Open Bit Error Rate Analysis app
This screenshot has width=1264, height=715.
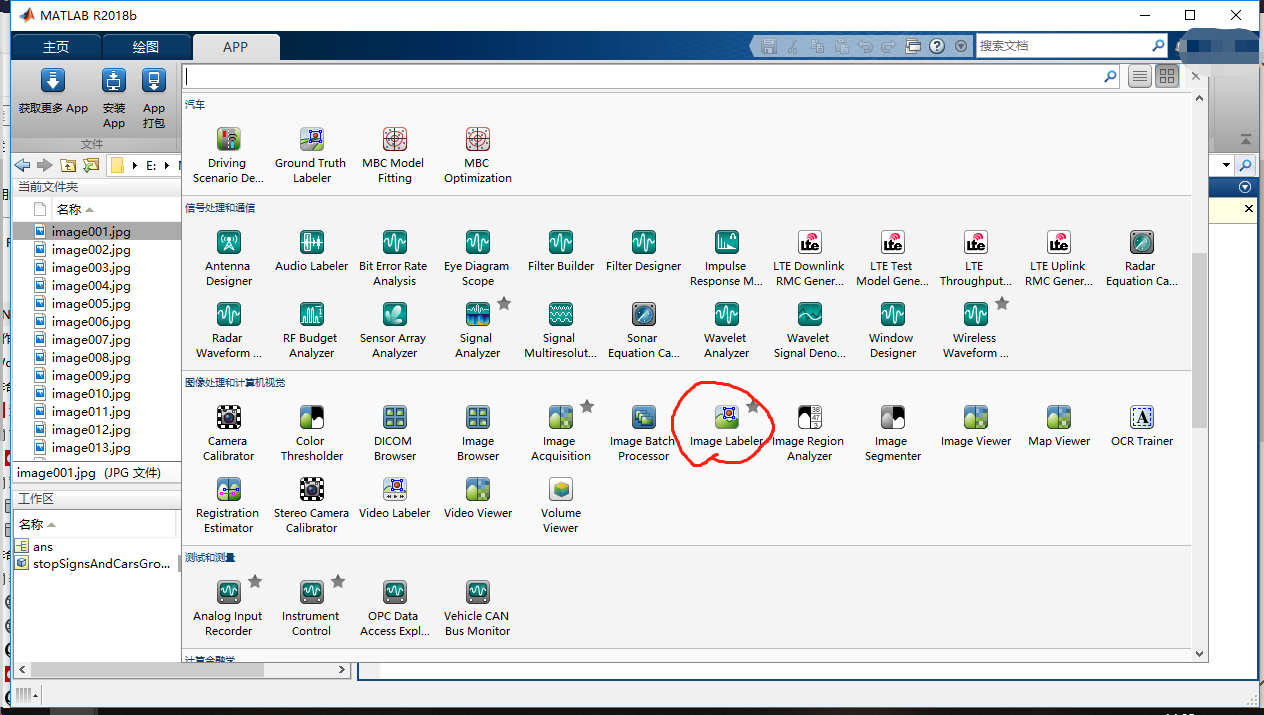point(394,258)
